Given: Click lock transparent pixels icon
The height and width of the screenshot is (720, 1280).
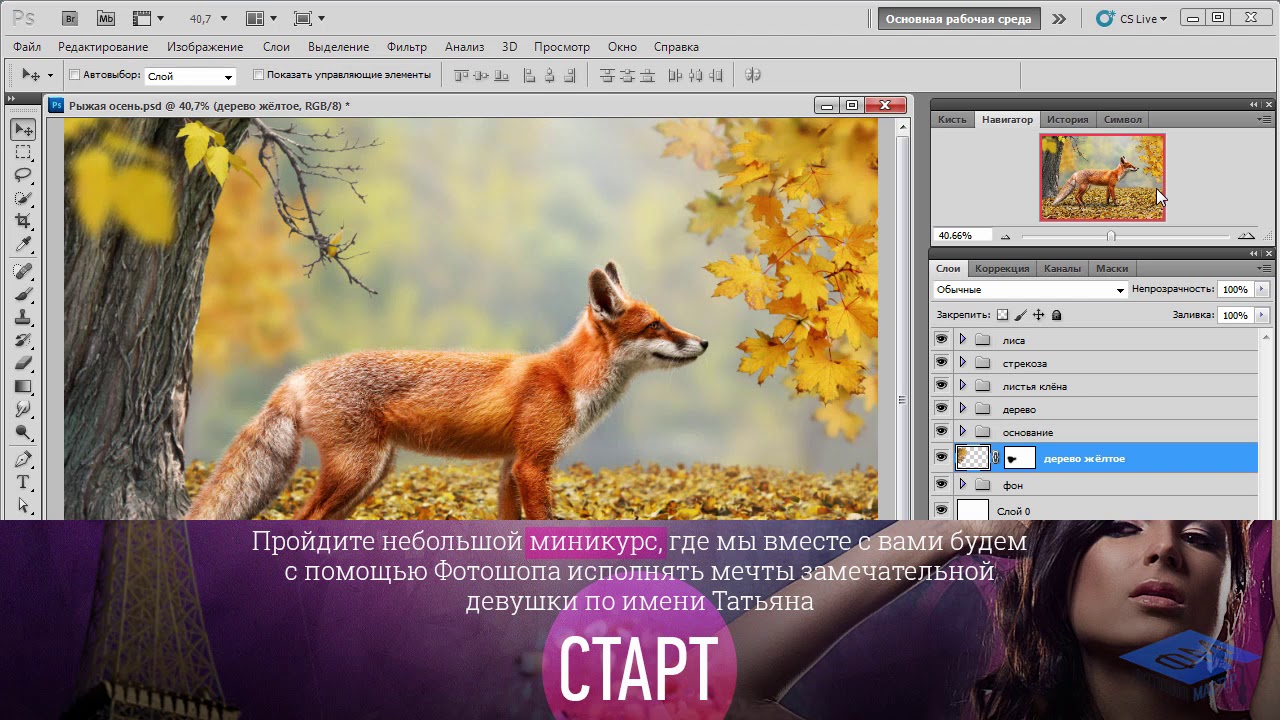Looking at the screenshot, I should (1003, 315).
